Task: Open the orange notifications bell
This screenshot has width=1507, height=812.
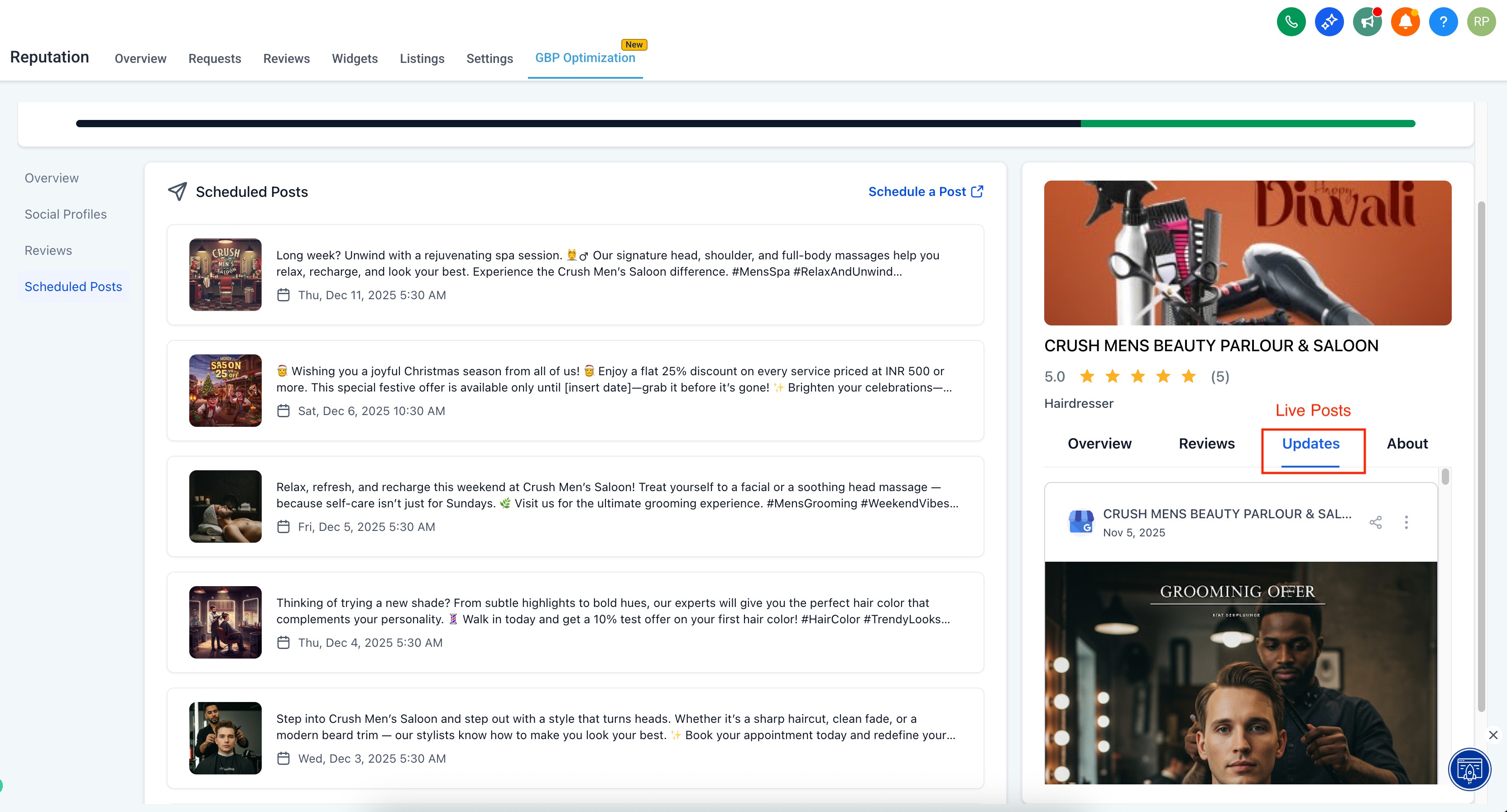Action: coord(1405,22)
